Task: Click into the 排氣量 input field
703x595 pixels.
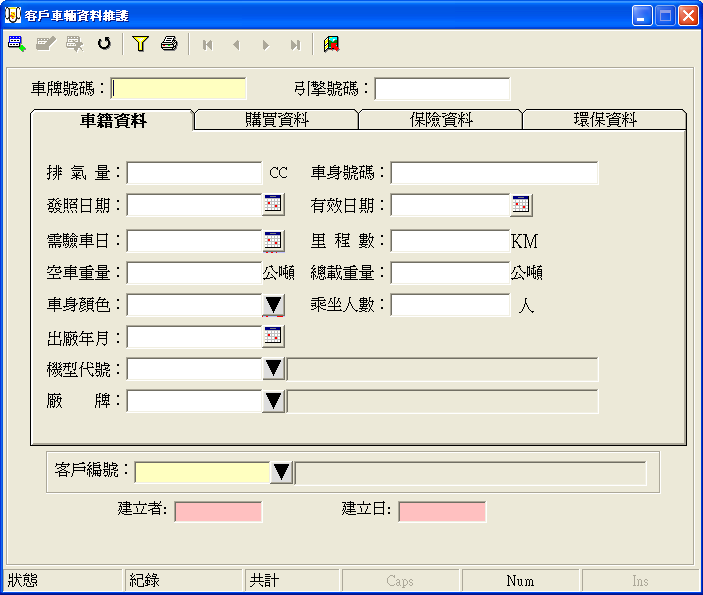Action: (x=194, y=173)
